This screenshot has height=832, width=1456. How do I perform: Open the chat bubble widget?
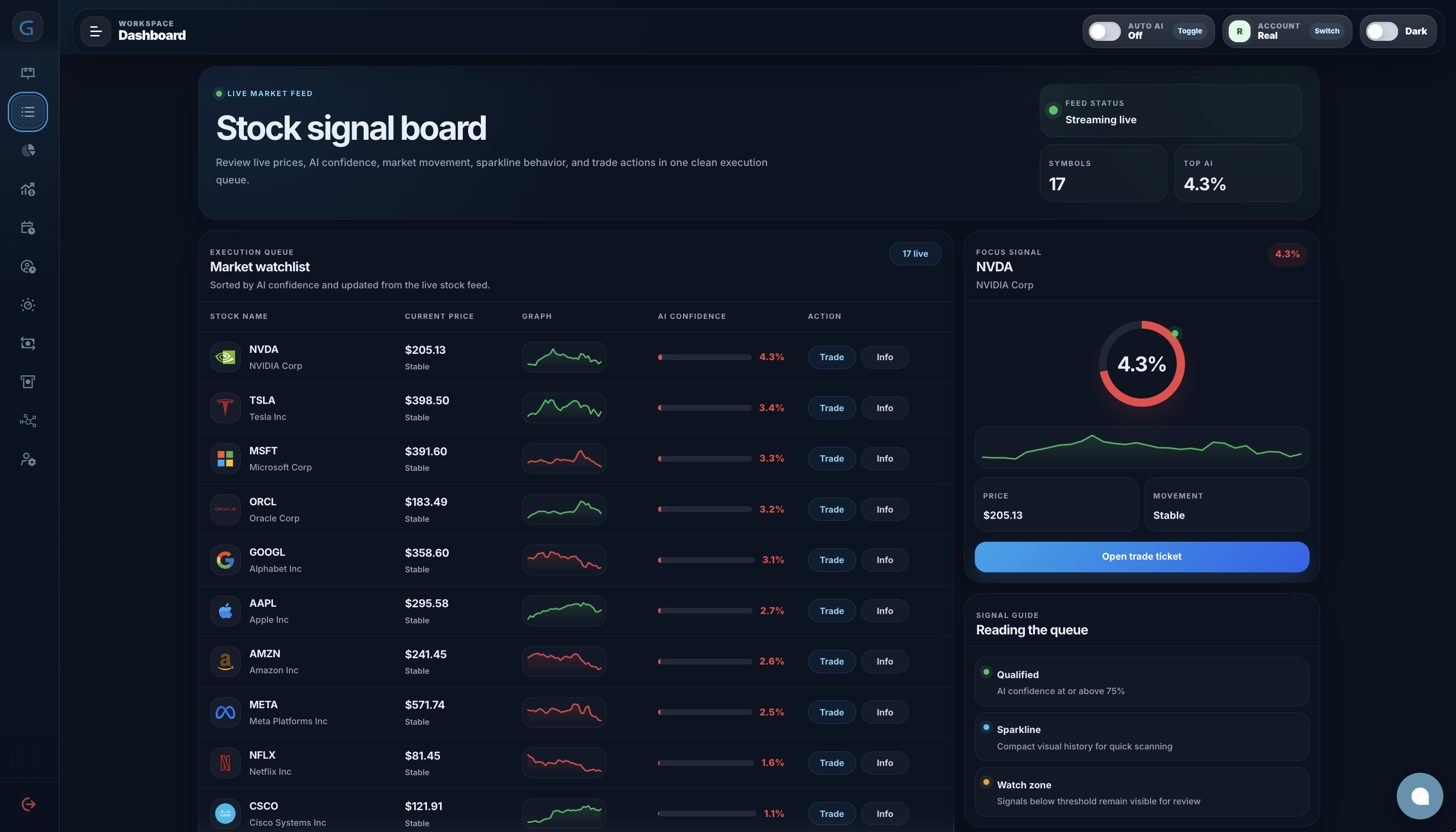pyautogui.click(x=1420, y=796)
